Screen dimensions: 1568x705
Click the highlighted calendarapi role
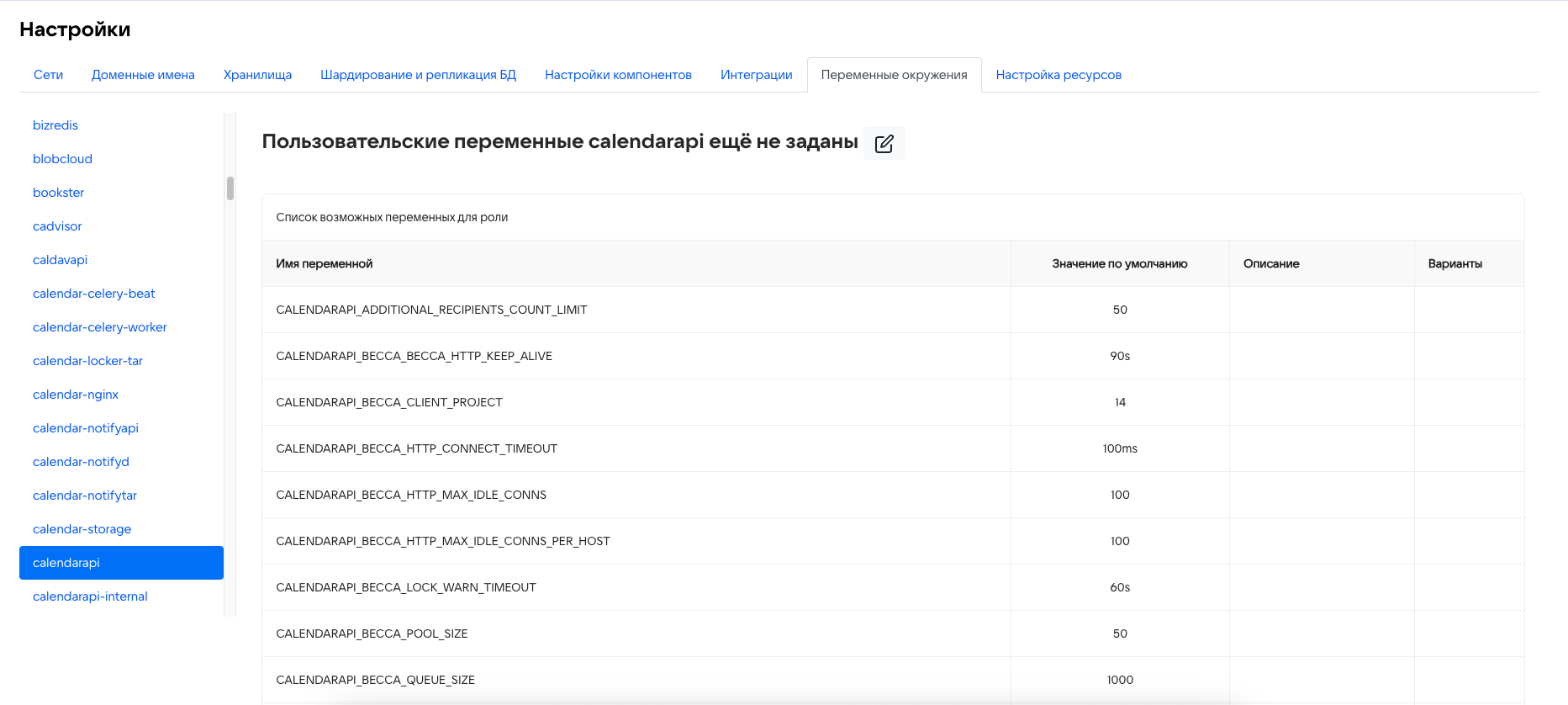click(121, 563)
